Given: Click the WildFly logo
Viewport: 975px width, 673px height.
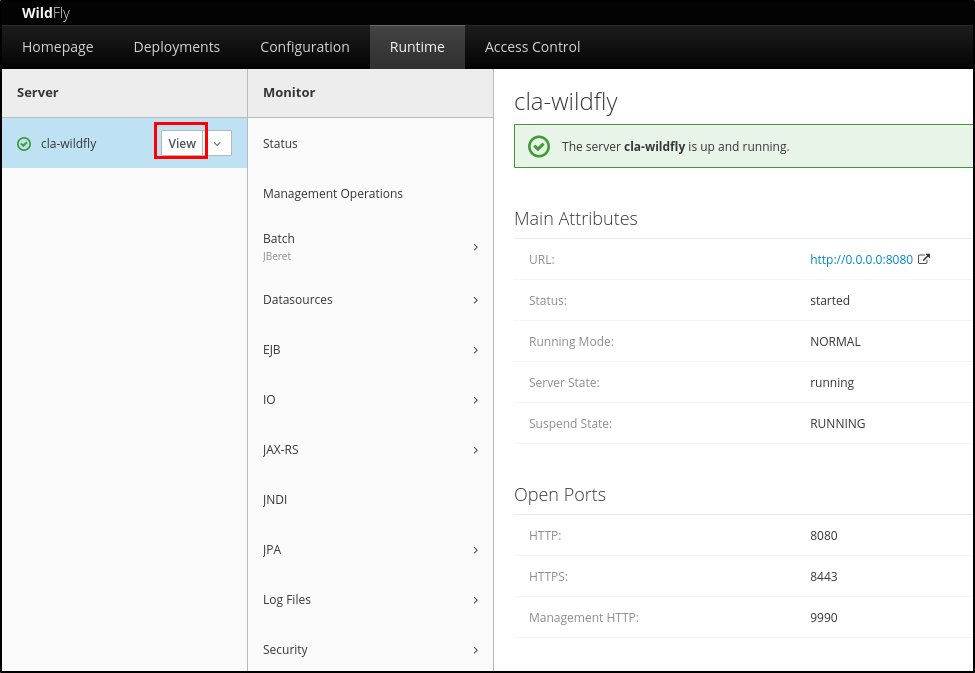Looking at the screenshot, I should coord(45,13).
